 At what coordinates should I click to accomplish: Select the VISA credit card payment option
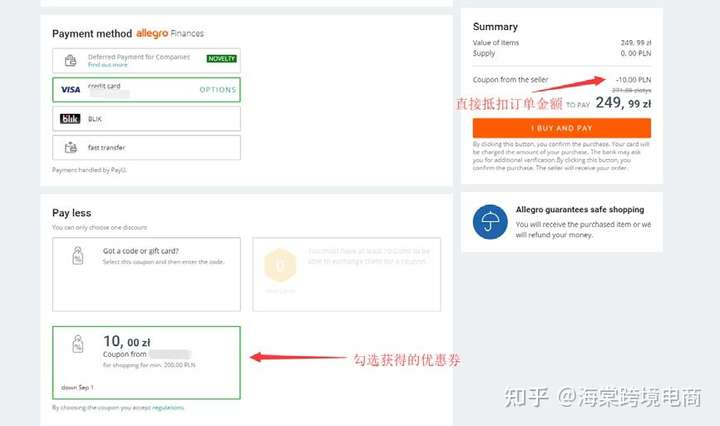click(x=146, y=90)
